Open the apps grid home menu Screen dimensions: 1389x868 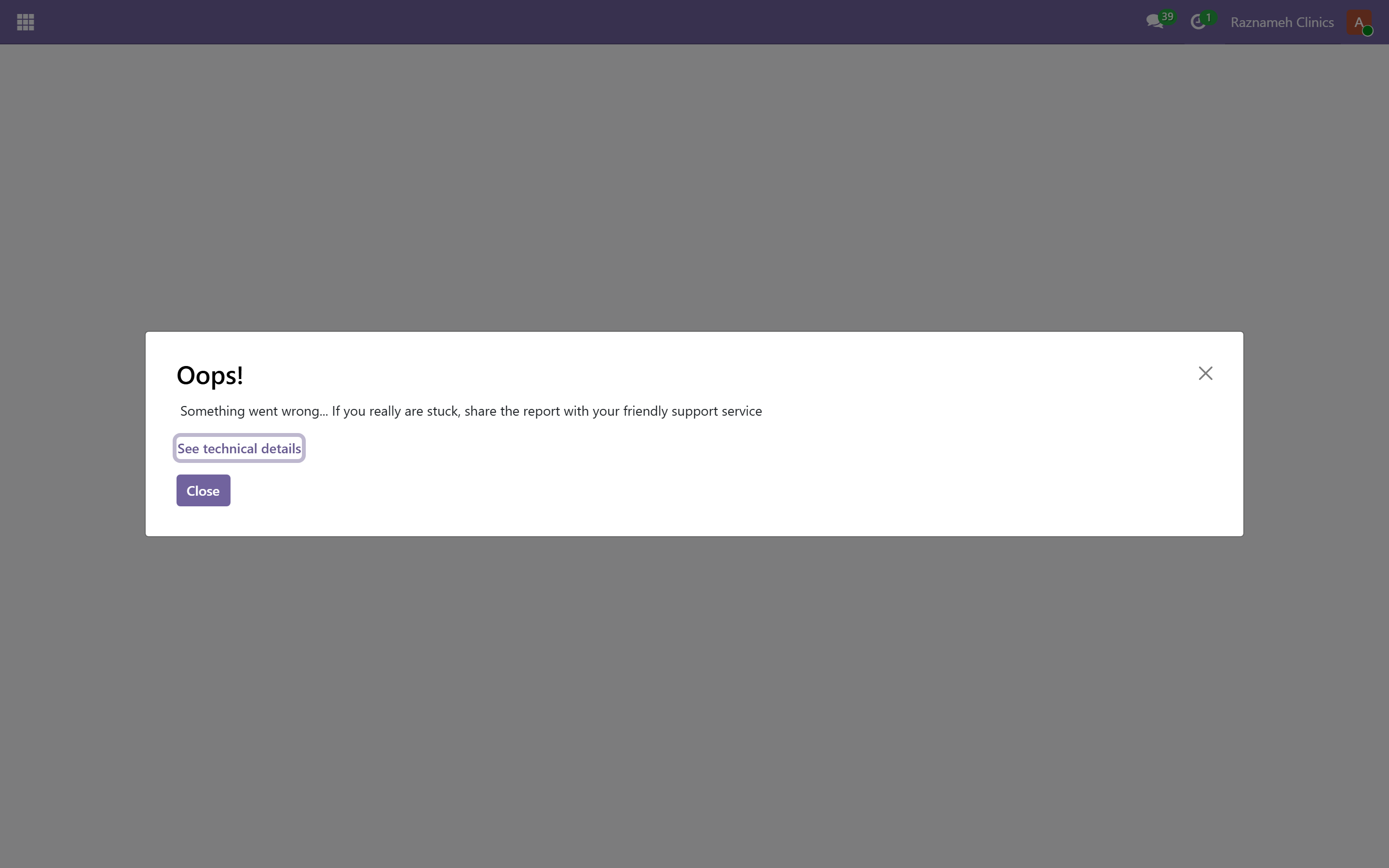[x=25, y=22]
